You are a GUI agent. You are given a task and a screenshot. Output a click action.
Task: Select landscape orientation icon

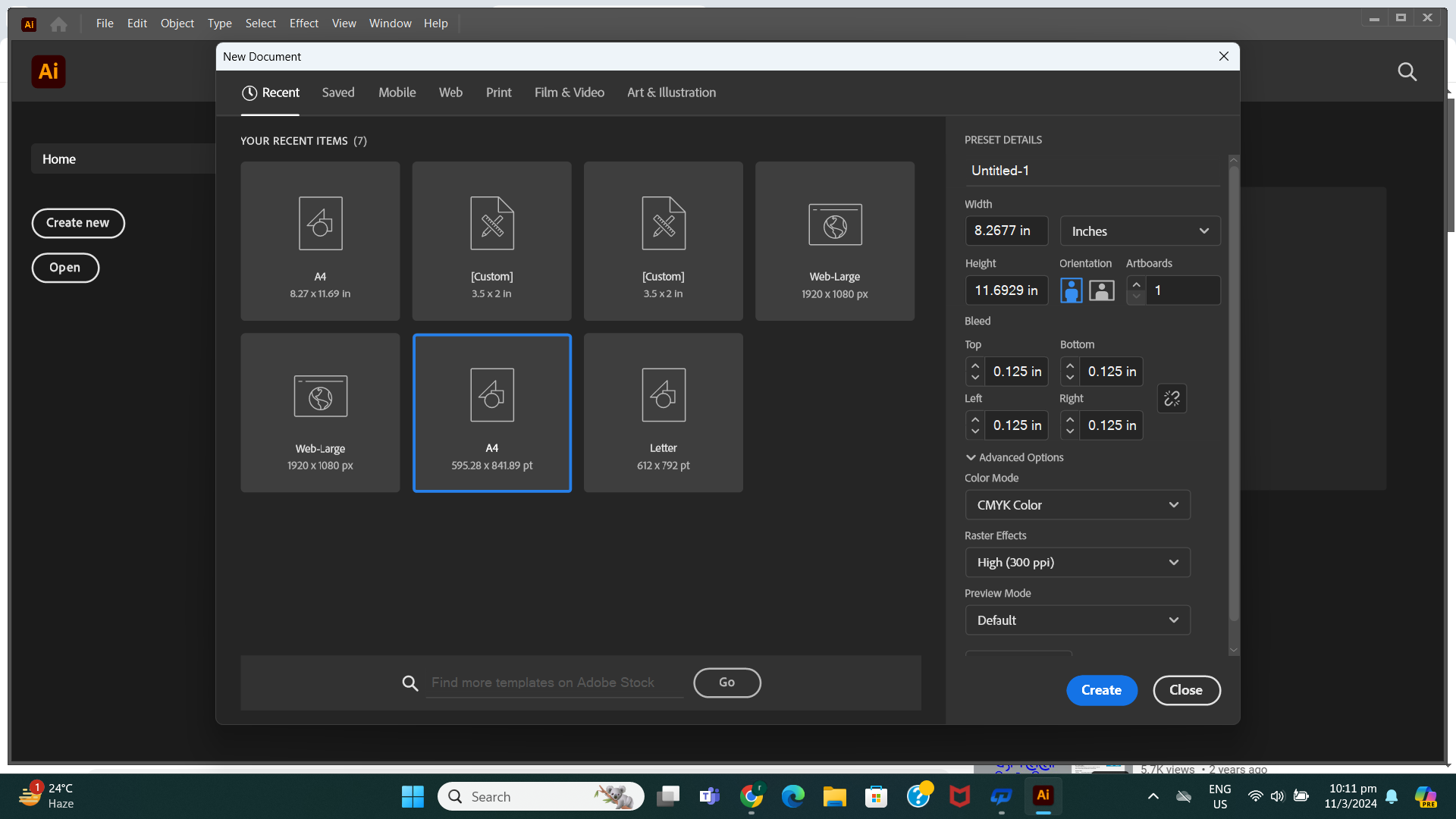(x=1102, y=290)
